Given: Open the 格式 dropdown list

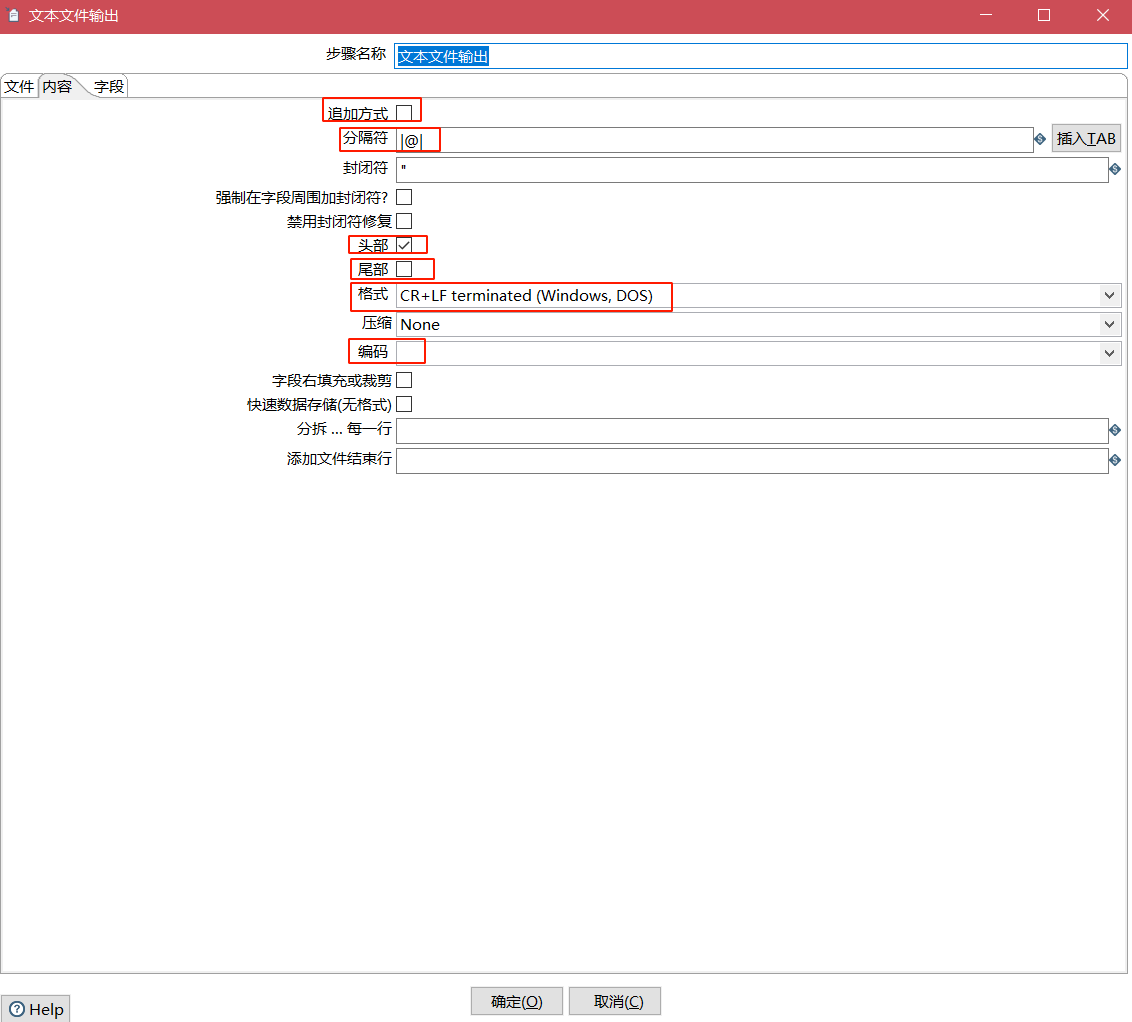Looking at the screenshot, I should click(x=1109, y=296).
